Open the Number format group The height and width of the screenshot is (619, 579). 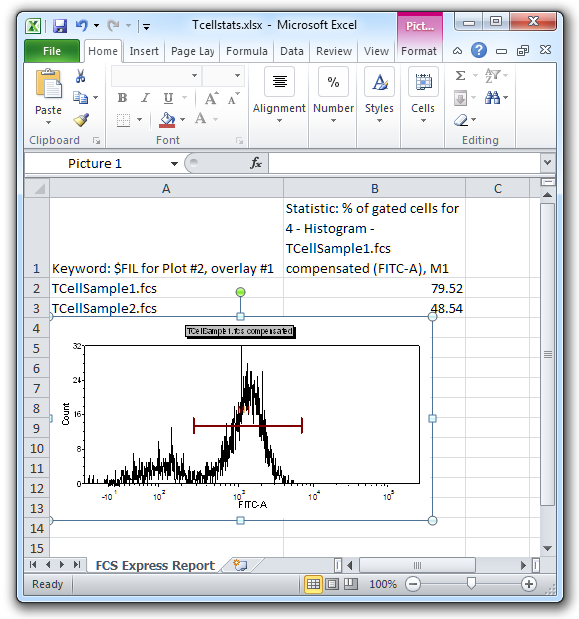click(333, 95)
